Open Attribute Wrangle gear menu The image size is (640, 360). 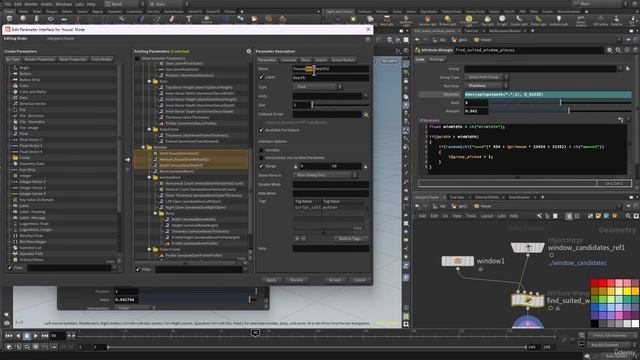609,50
